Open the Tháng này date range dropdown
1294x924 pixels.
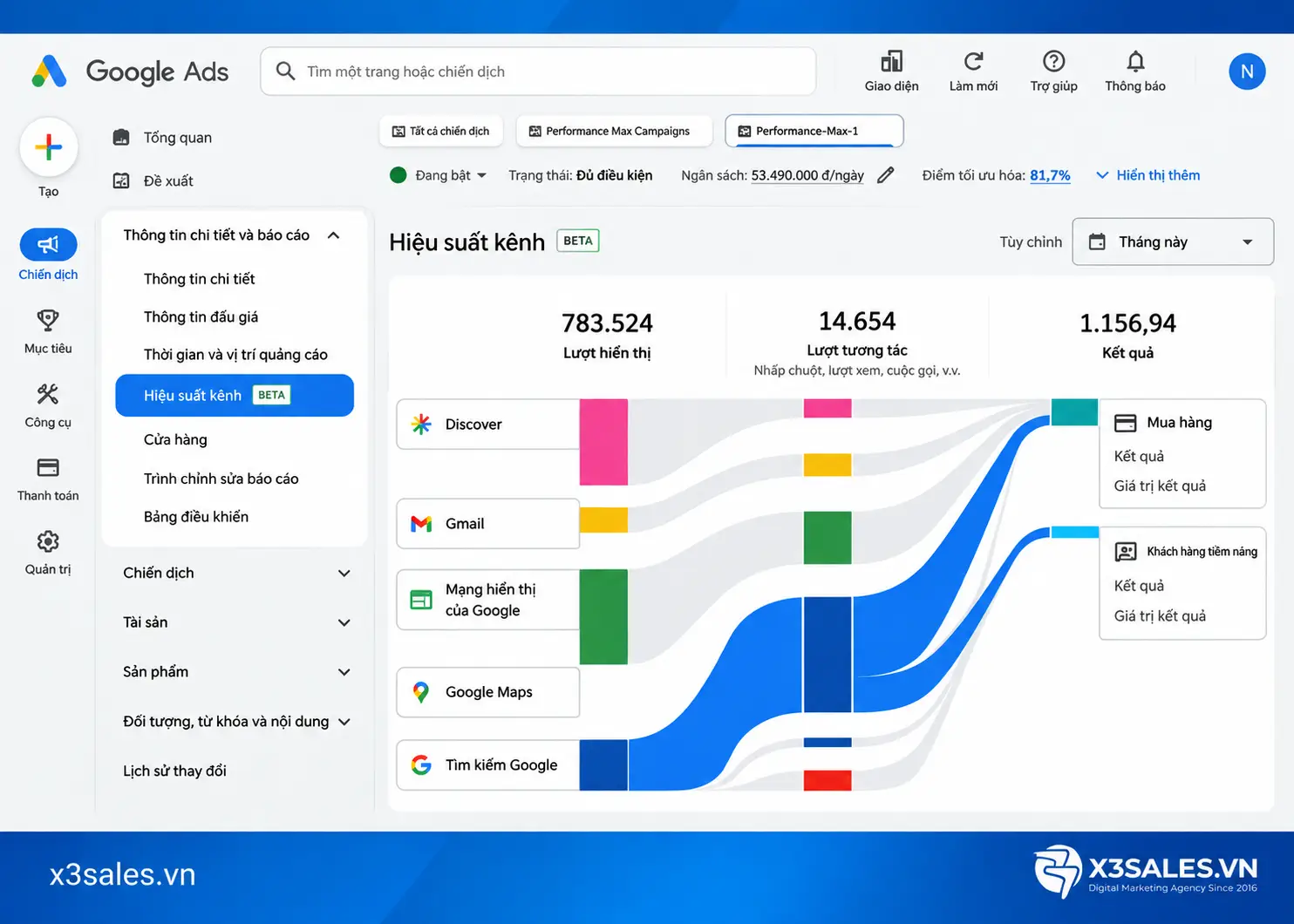point(1173,241)
